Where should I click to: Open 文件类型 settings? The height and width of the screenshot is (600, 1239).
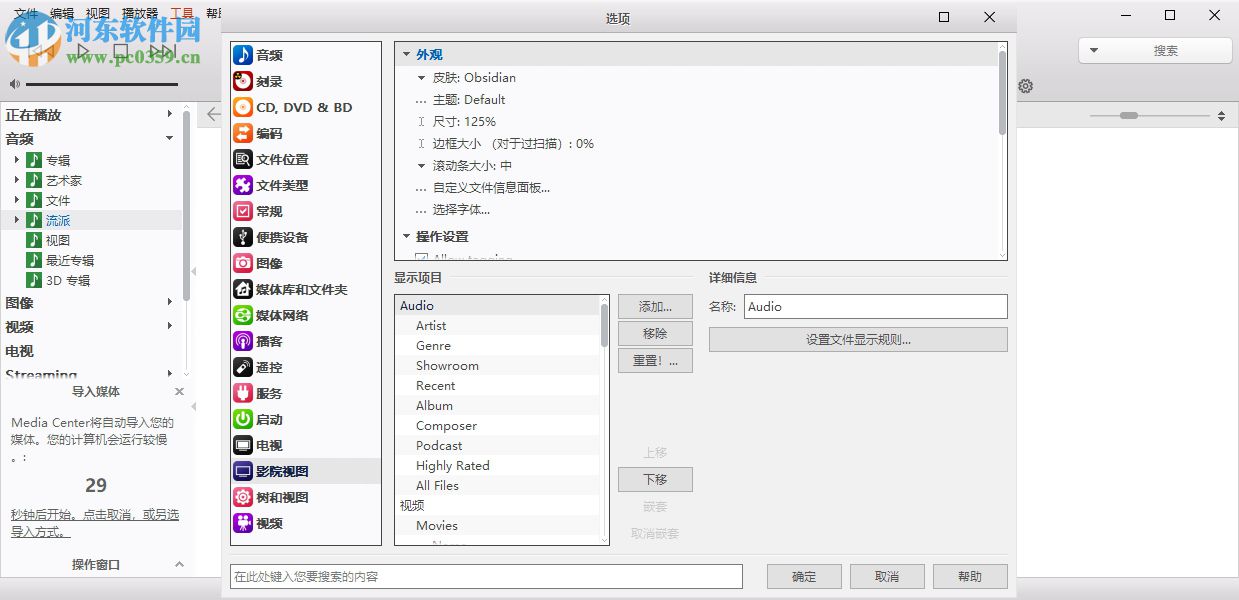243,185
